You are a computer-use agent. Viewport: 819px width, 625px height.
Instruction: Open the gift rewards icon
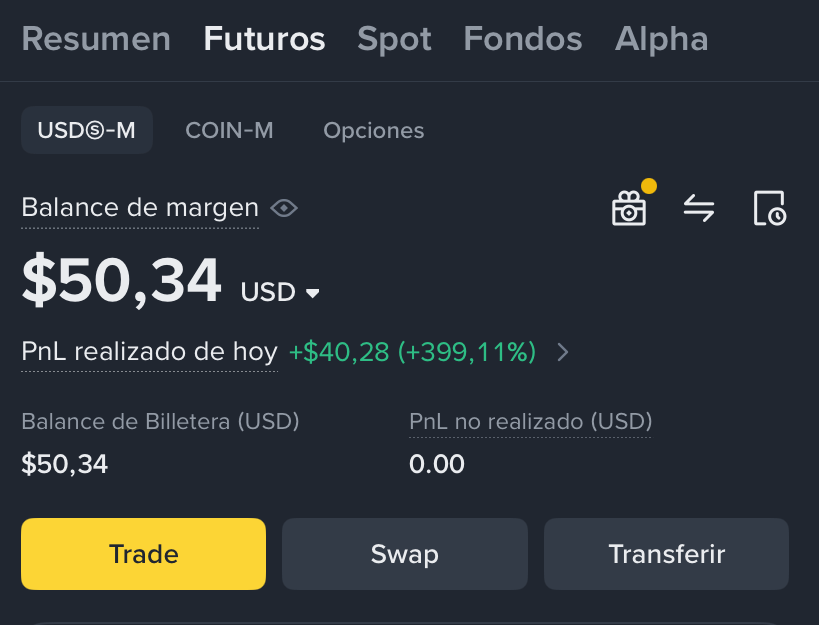[x=630, y=207]
